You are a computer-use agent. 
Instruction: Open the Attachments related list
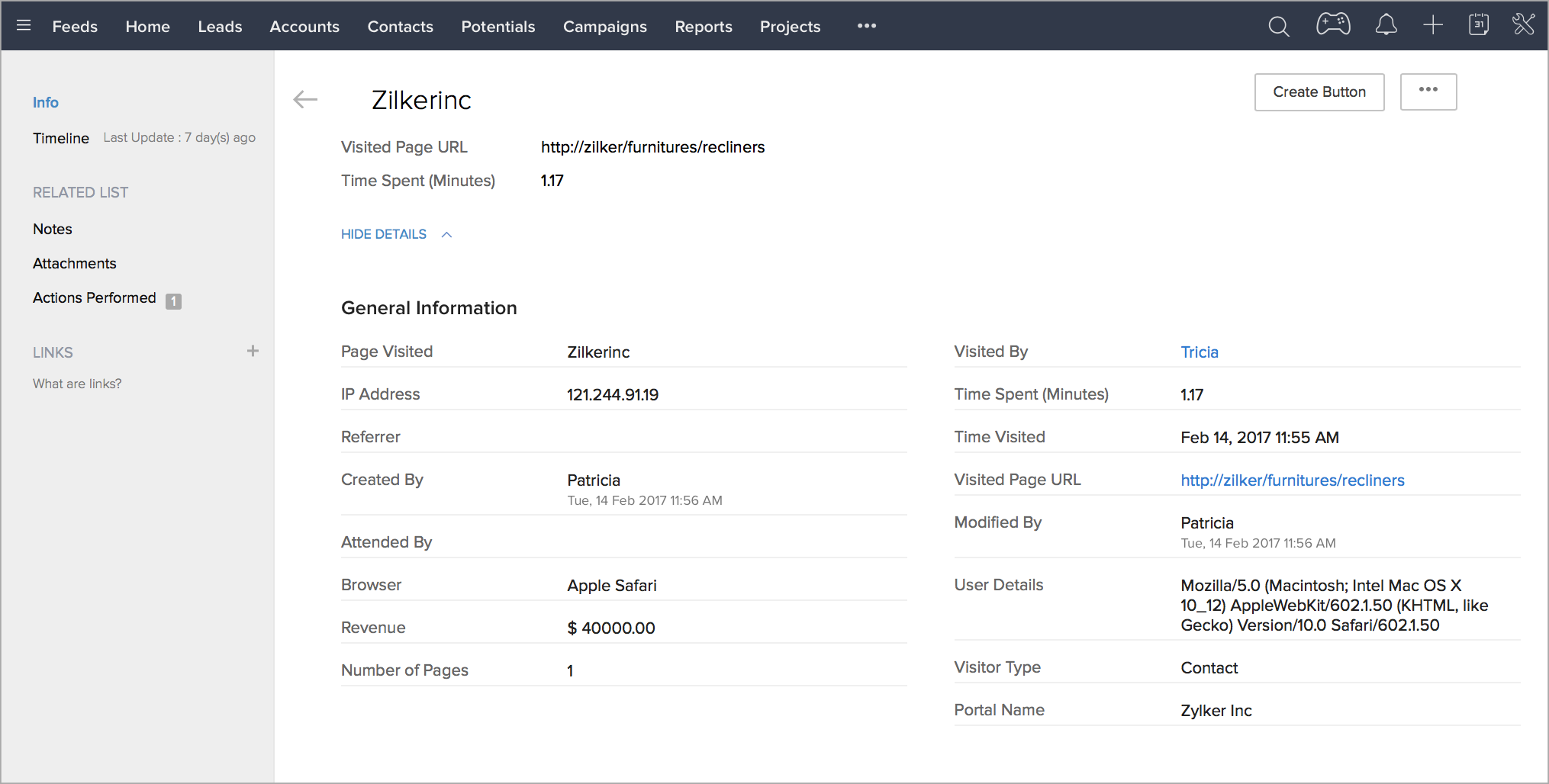click(x=75, y=263)
